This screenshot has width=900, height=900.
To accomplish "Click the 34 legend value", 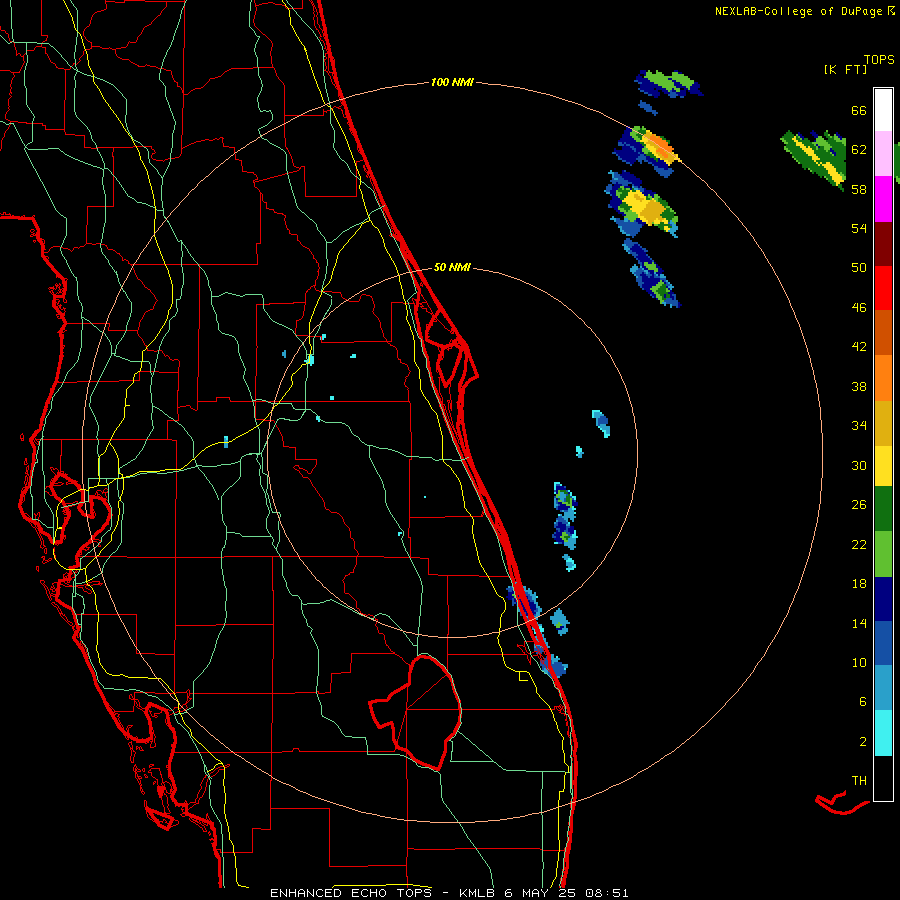I will pyautogui.click(x=859, y=426).
